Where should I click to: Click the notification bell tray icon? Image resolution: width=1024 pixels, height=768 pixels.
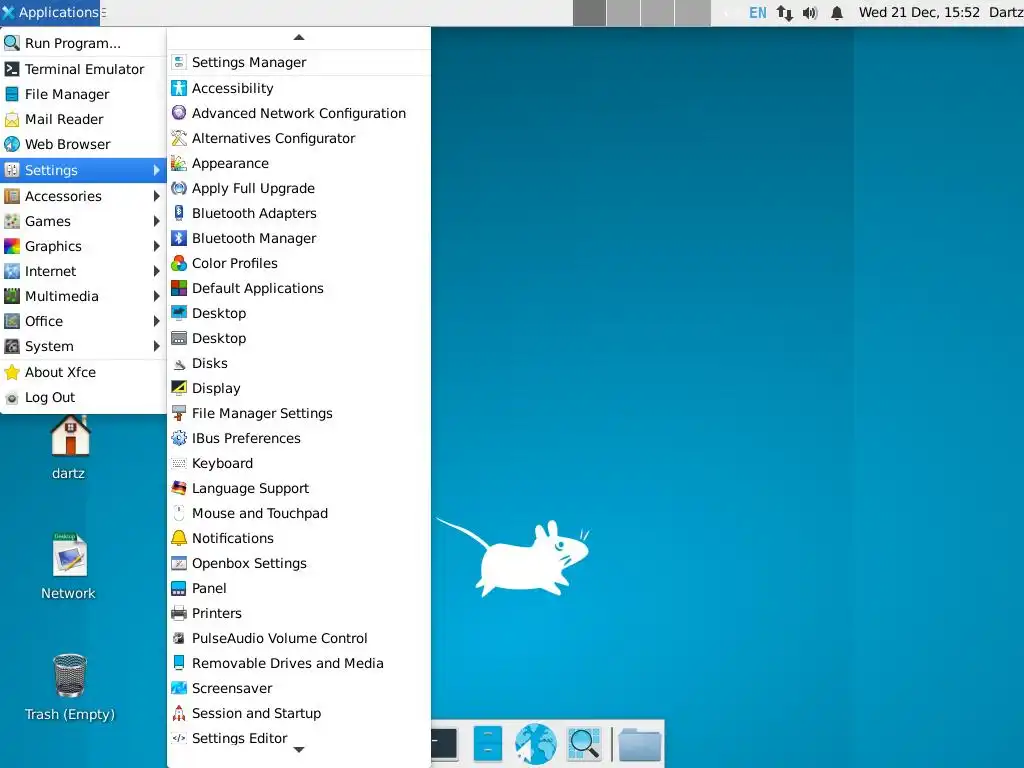837,12
